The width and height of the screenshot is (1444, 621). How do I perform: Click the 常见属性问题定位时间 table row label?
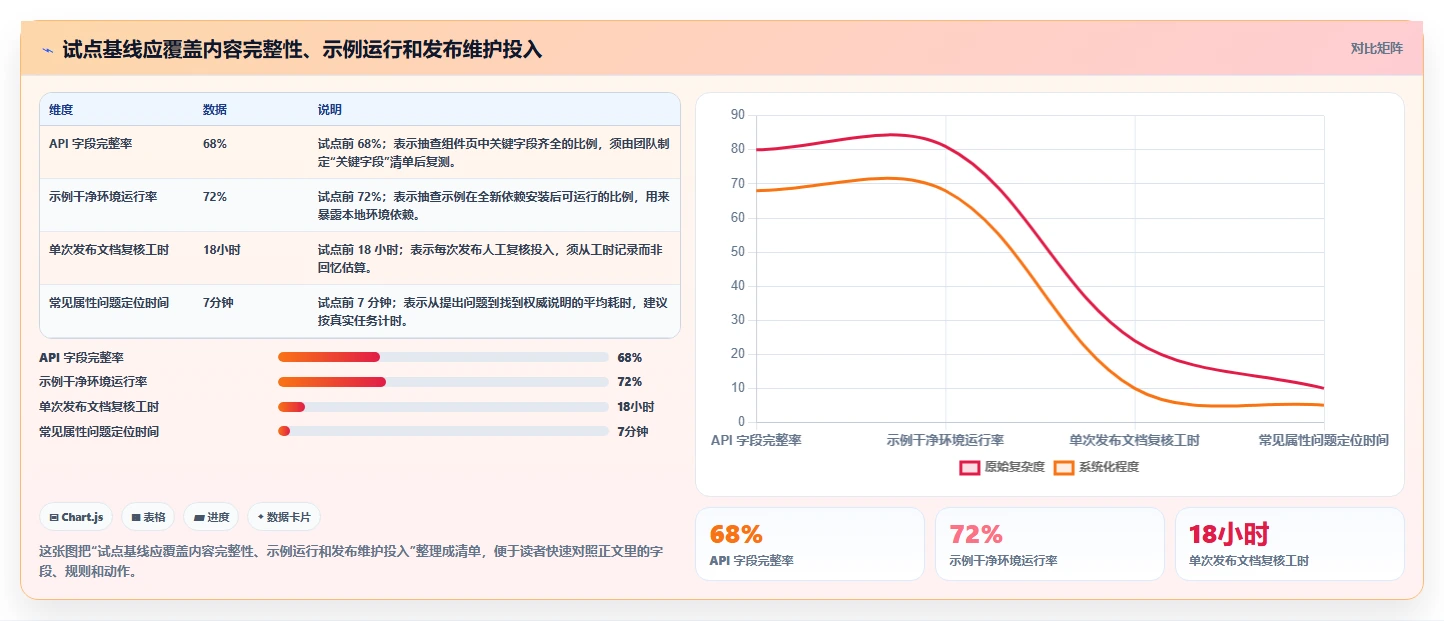(109, 303)
